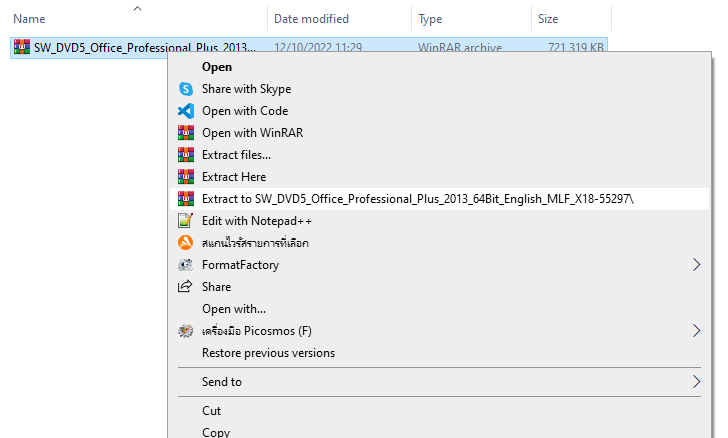Screen dimensions: 728x438
Task: Click the FormatFactory icon
Action: [186, 265]
